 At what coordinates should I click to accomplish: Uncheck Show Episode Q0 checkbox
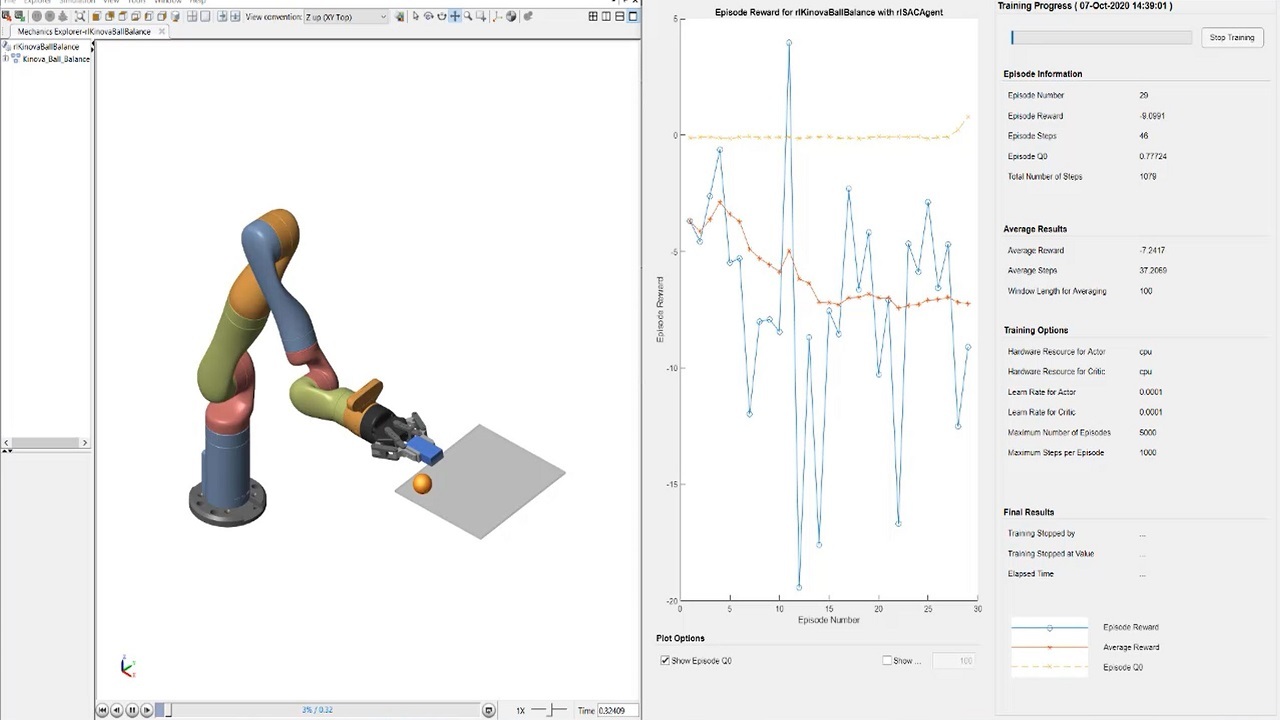click(x=665, y=661)
